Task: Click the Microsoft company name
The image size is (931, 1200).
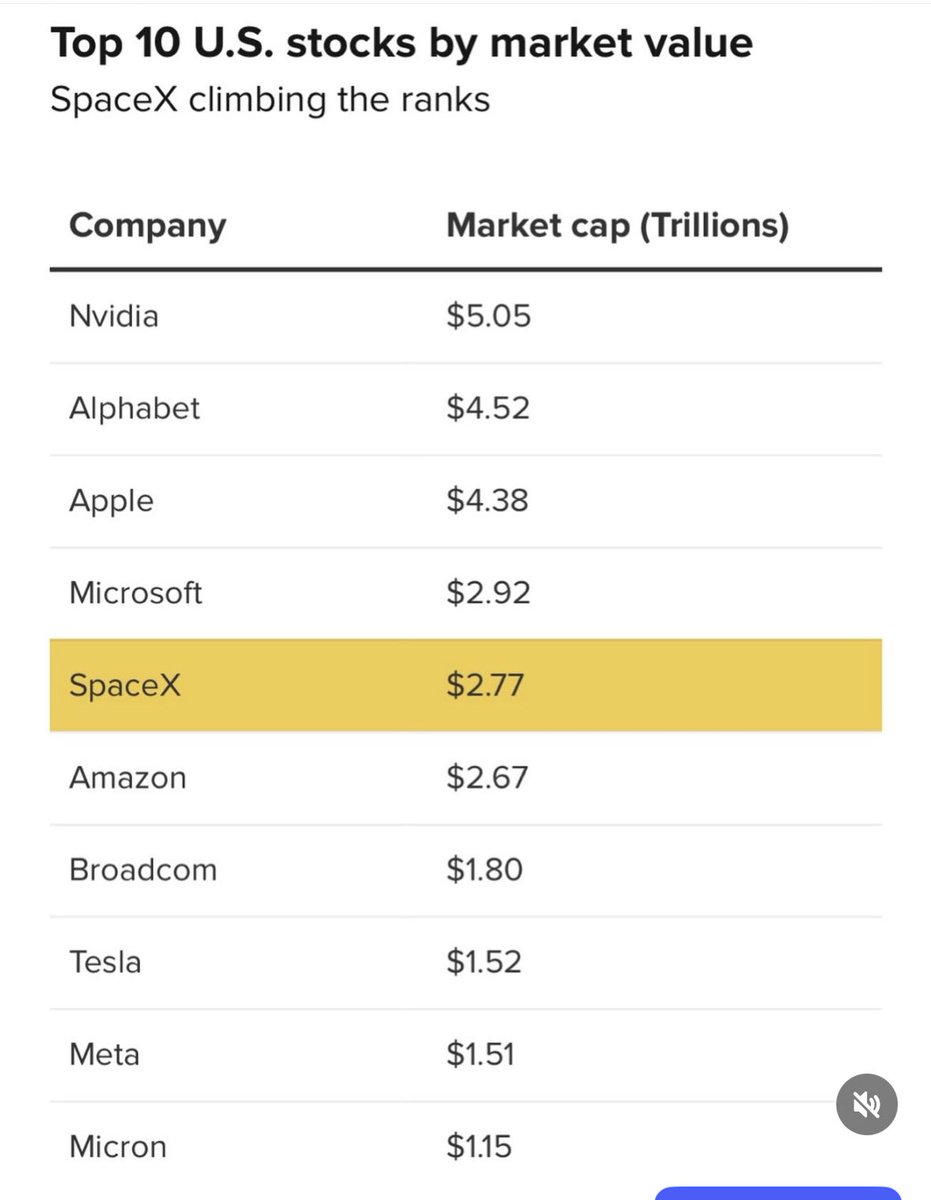Action: tap(136, 593)
